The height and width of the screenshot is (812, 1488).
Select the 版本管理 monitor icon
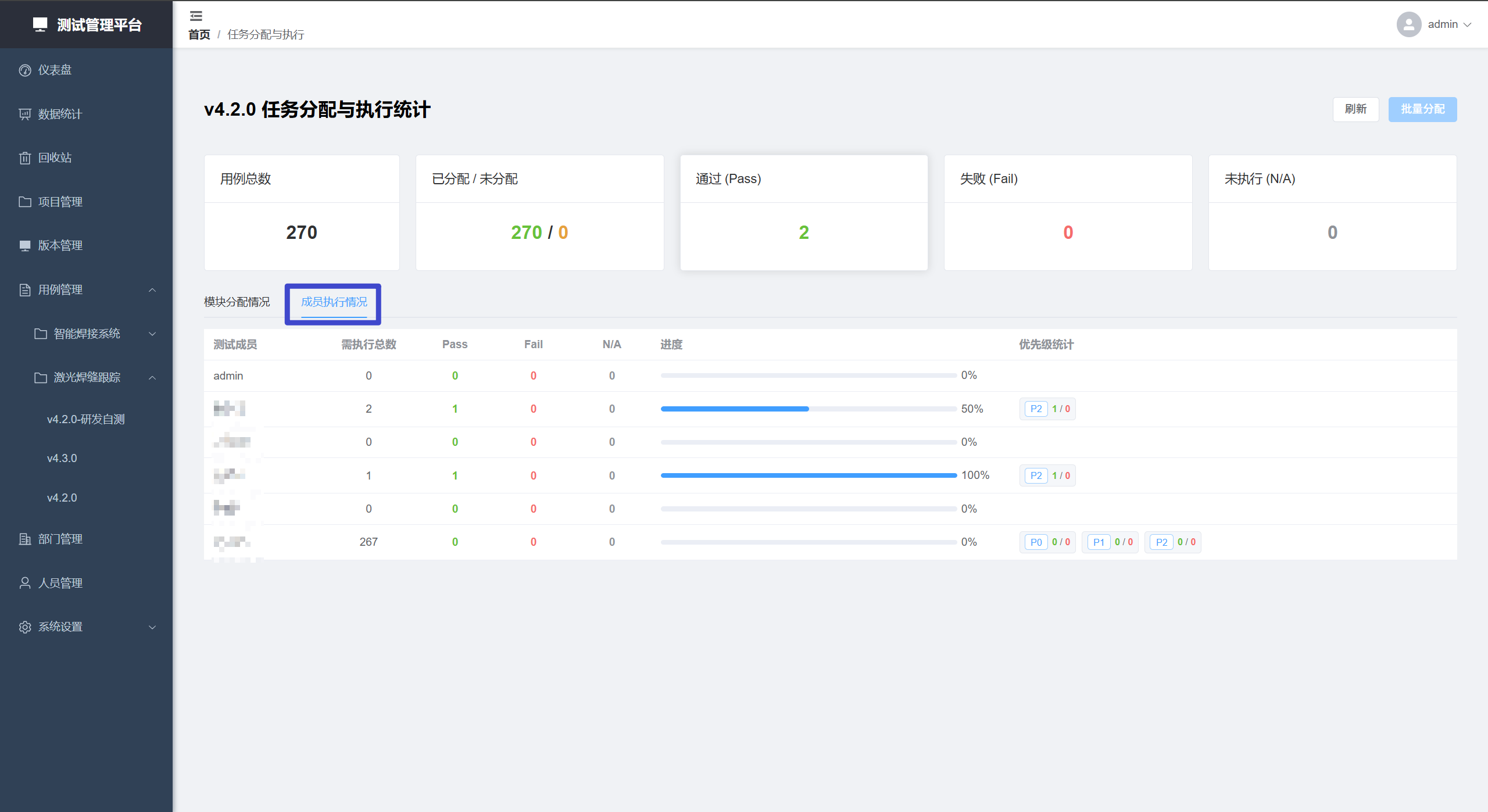pyautogui.click(x=25, y=246)
